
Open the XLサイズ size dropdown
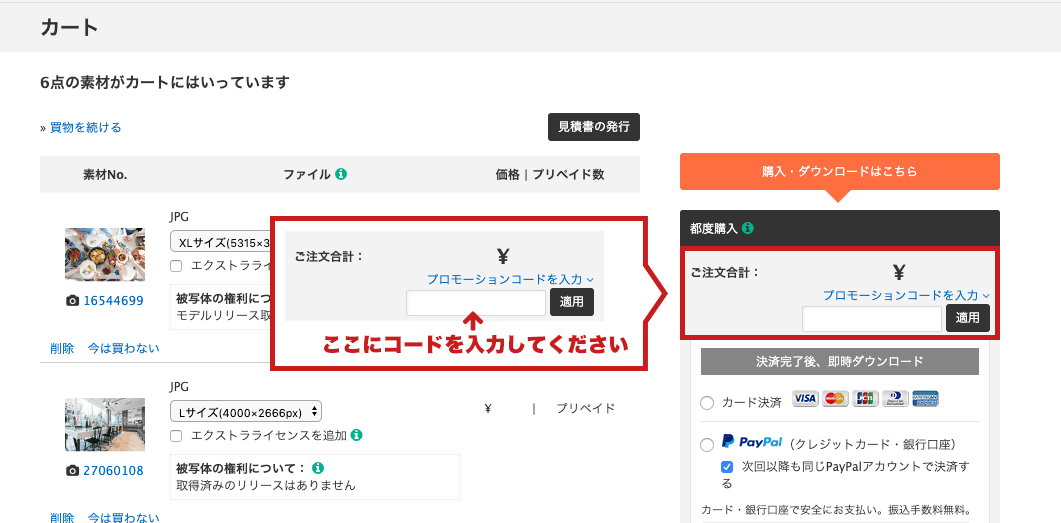point(221,242)
